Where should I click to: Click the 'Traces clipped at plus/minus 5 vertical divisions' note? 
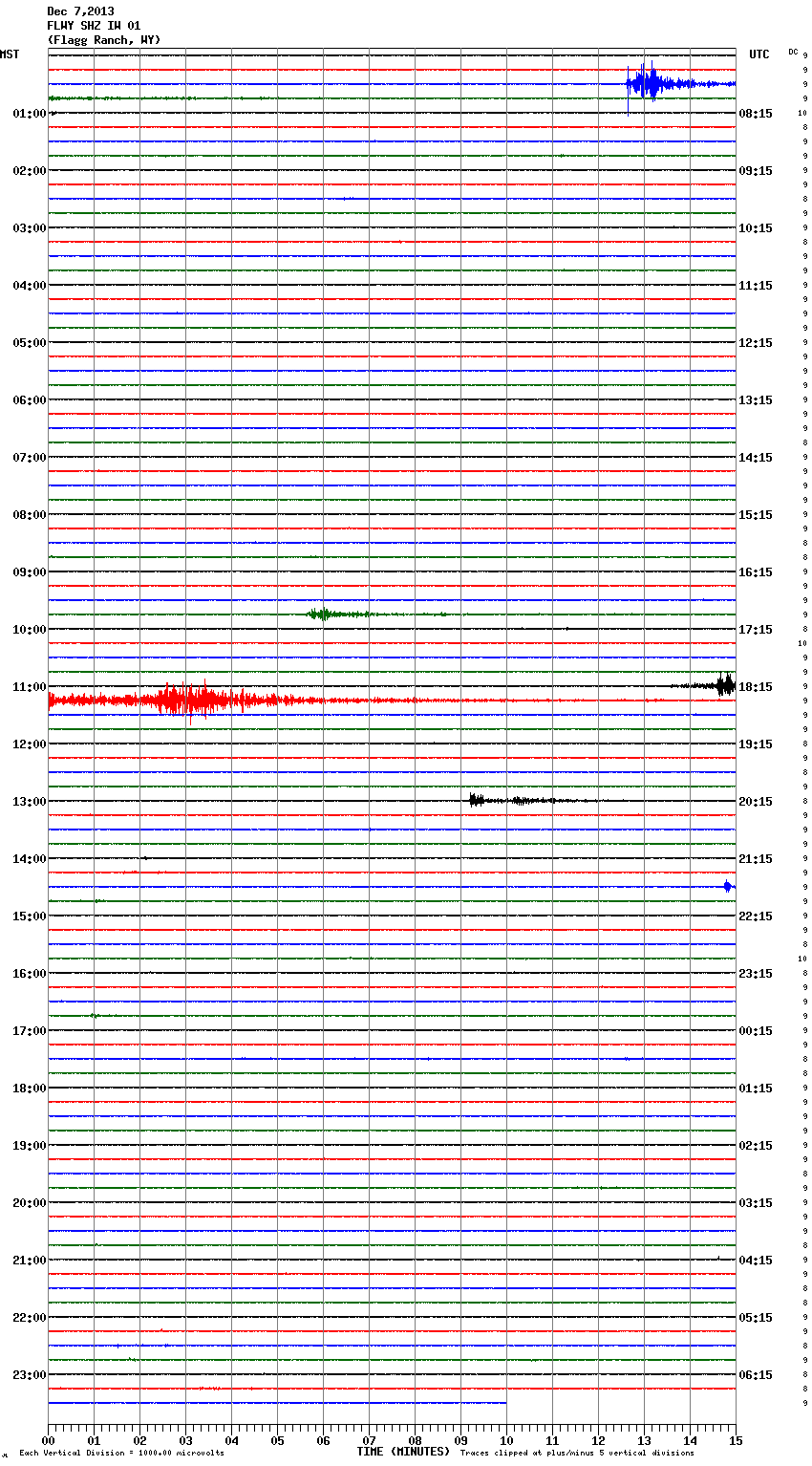(x=577, y=1454)
